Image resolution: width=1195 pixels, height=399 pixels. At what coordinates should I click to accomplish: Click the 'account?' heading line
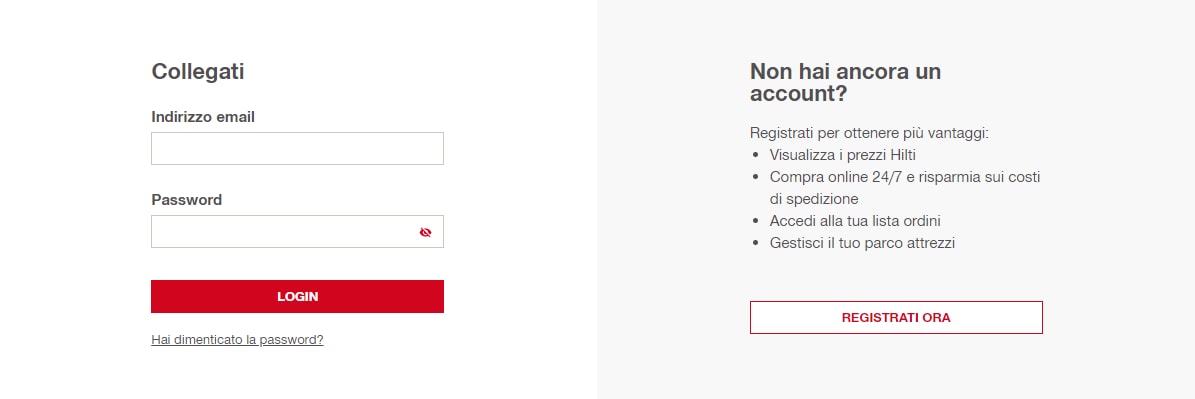799,94
